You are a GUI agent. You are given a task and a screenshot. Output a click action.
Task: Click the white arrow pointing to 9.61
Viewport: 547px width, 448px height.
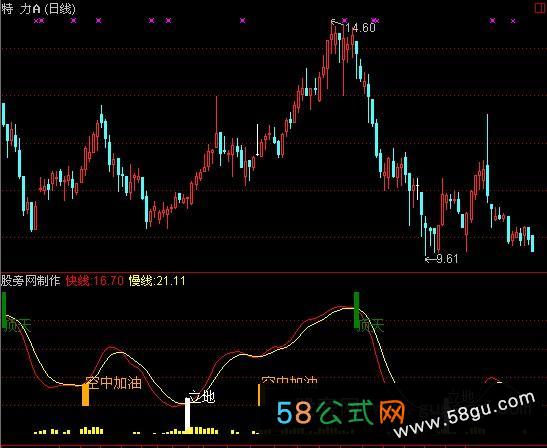[x=430, y=259]
